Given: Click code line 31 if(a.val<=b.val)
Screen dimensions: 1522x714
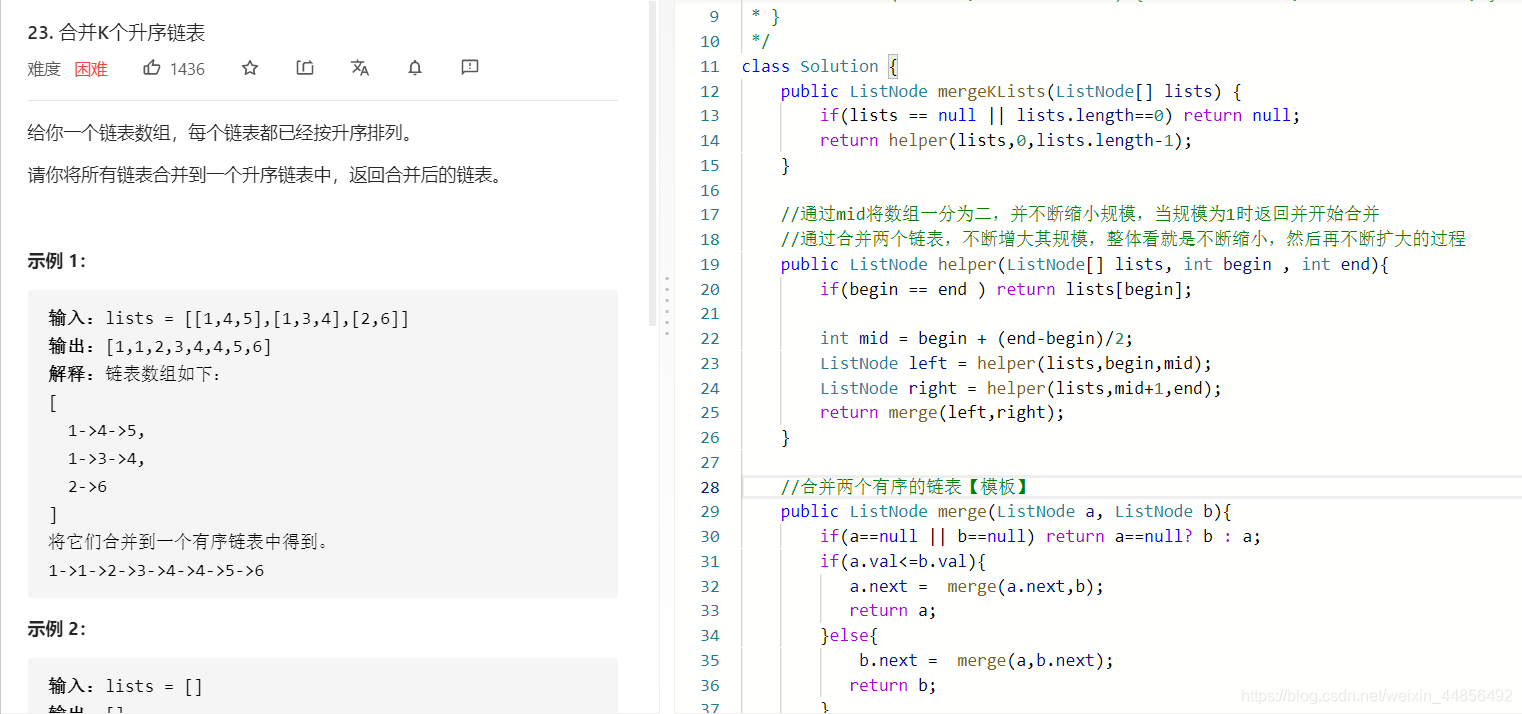Looking at the screenshot, I should (x=903, y=561).
